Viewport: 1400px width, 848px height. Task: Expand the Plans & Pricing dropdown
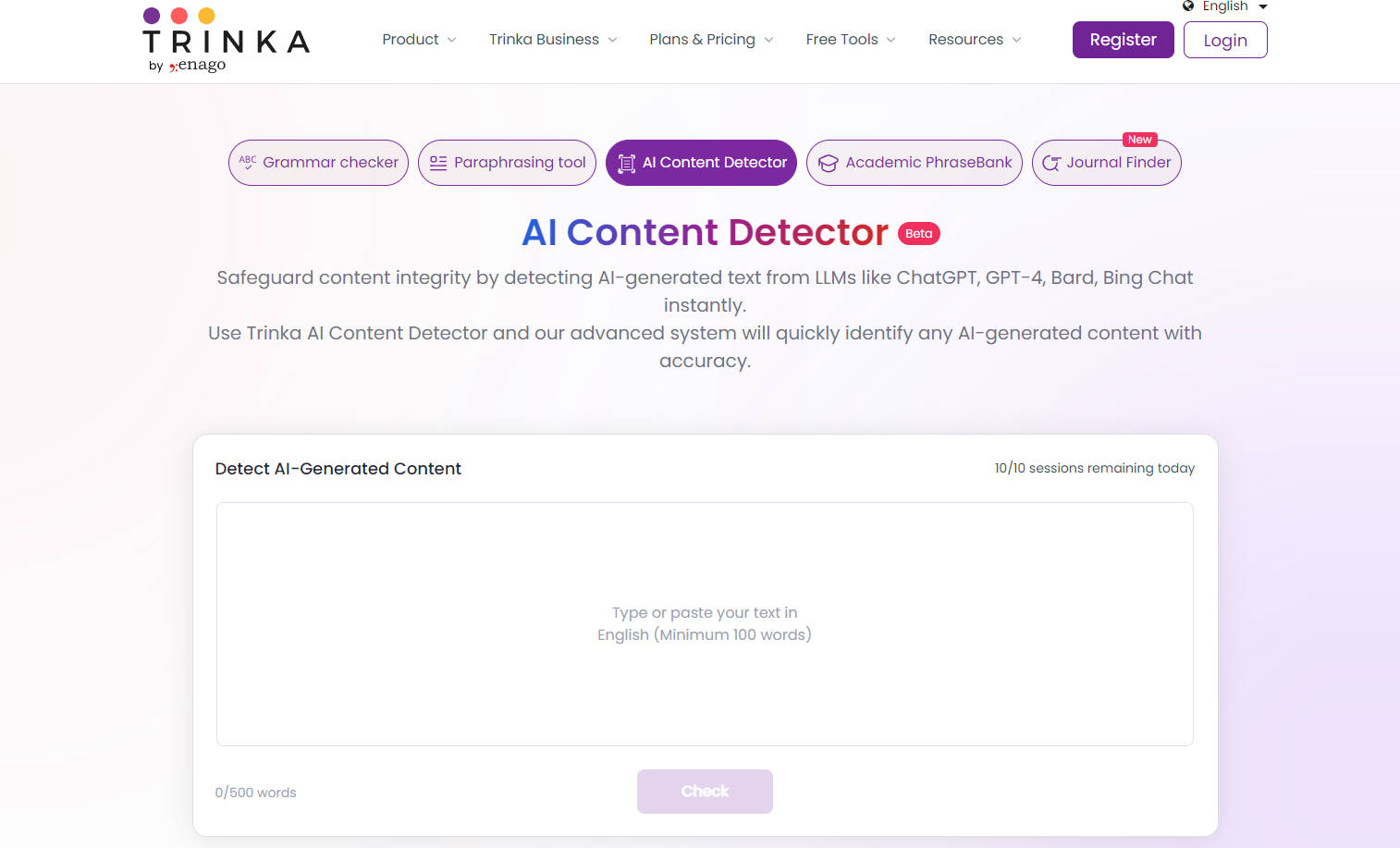710,39
